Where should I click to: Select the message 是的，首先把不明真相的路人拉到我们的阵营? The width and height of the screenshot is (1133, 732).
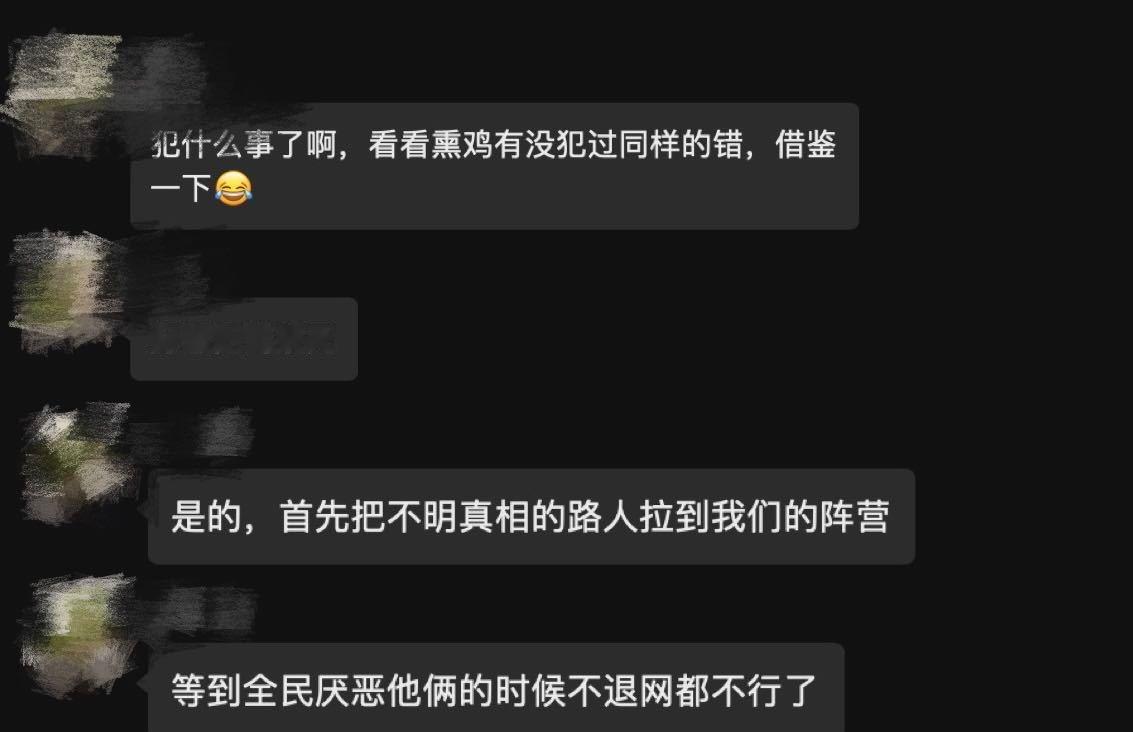point(531,517)
